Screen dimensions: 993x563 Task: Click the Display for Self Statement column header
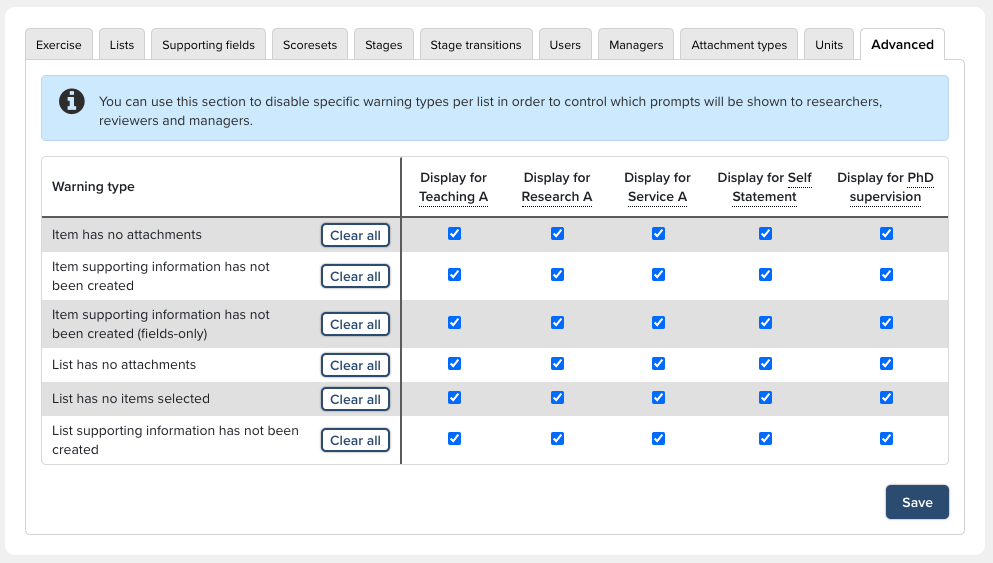click(x=764, y=187)
